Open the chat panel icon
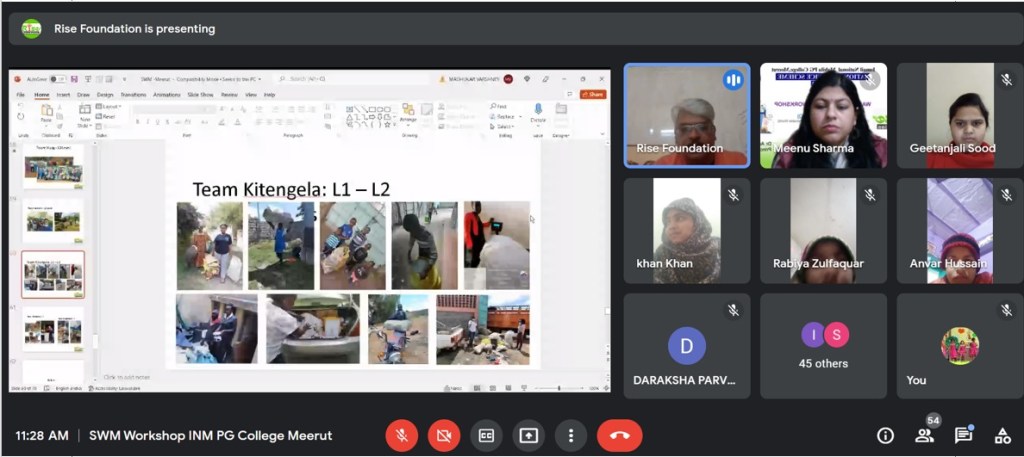This screenshot has height=457, width=1024. (963, 435)
